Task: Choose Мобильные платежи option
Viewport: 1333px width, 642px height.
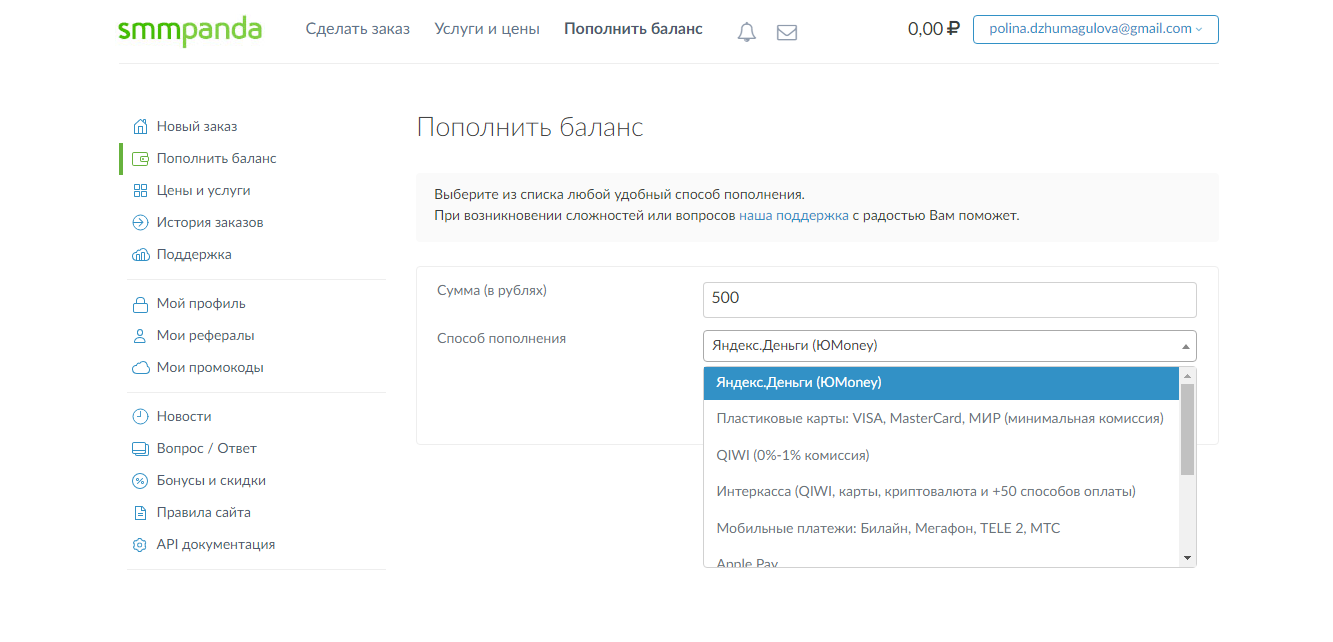Action: coord(942,528)
